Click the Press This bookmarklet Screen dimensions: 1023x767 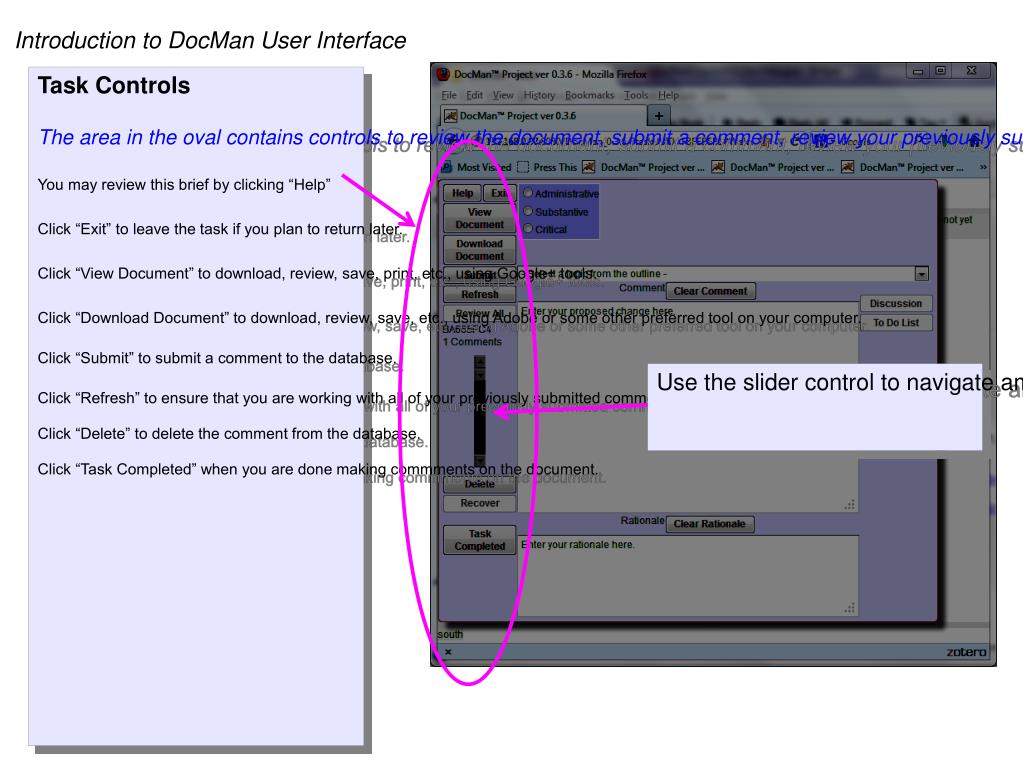tap(547, 168)
